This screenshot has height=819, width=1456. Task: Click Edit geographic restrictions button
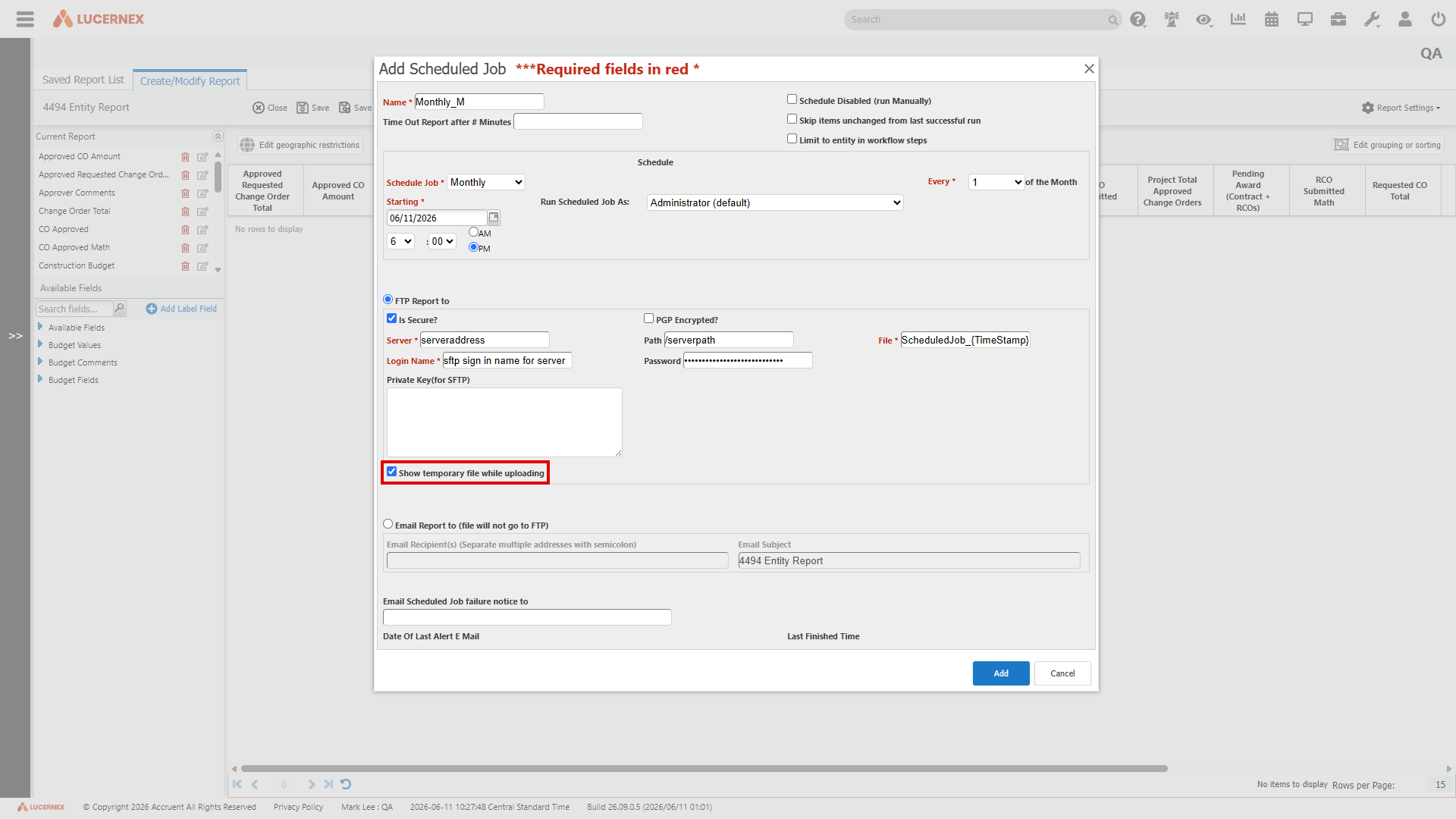(300, 145)
